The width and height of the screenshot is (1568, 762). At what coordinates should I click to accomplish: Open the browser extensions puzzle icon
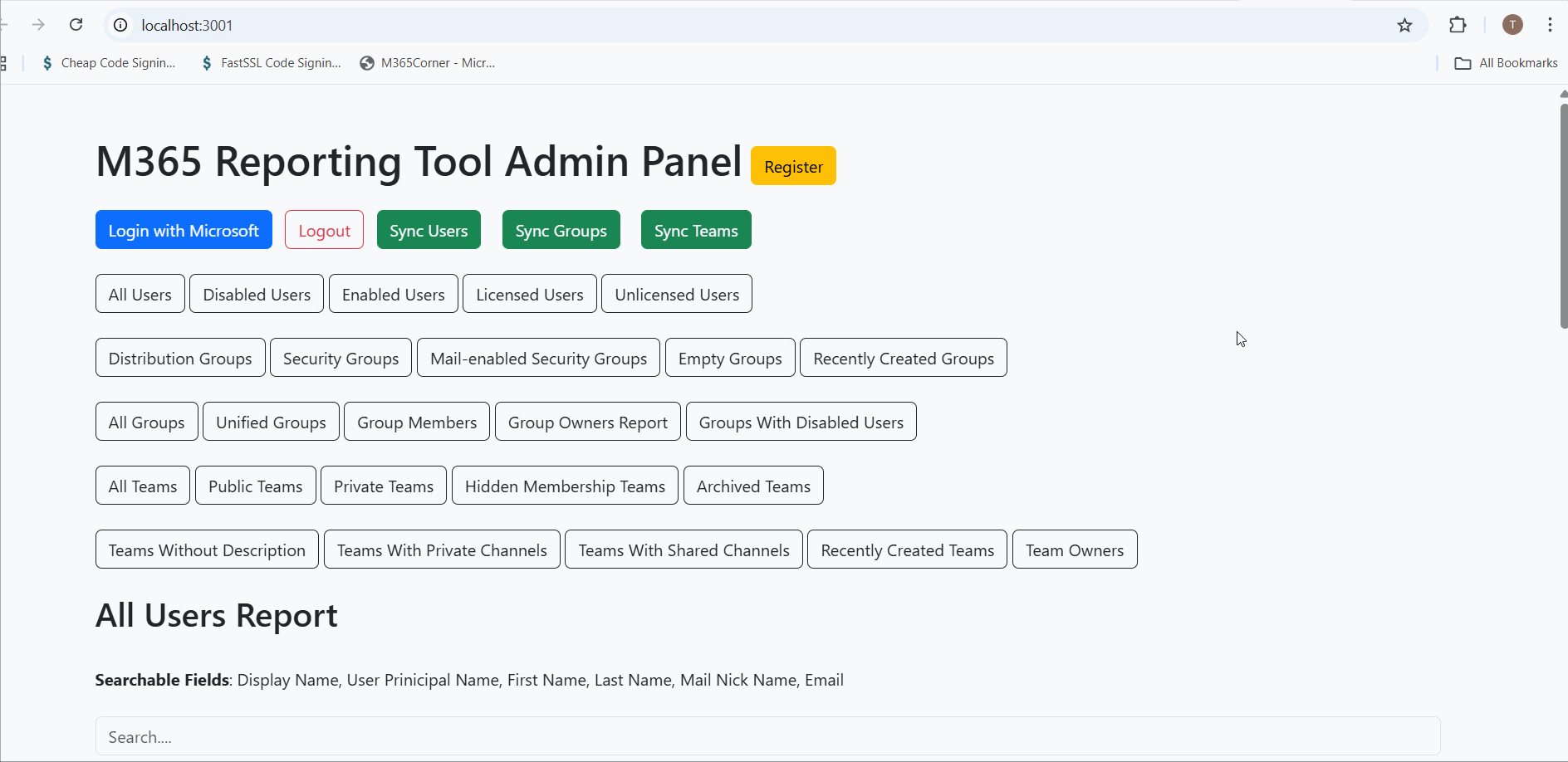pos(1458,25)
